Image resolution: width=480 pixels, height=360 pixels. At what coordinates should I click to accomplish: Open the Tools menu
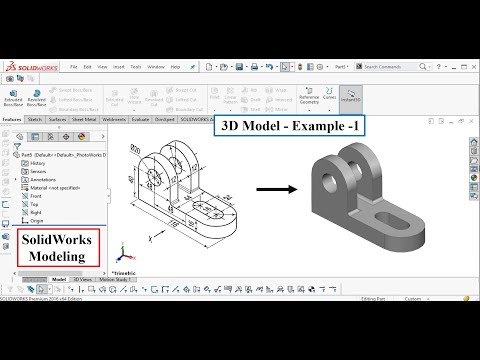click(136, 67)
